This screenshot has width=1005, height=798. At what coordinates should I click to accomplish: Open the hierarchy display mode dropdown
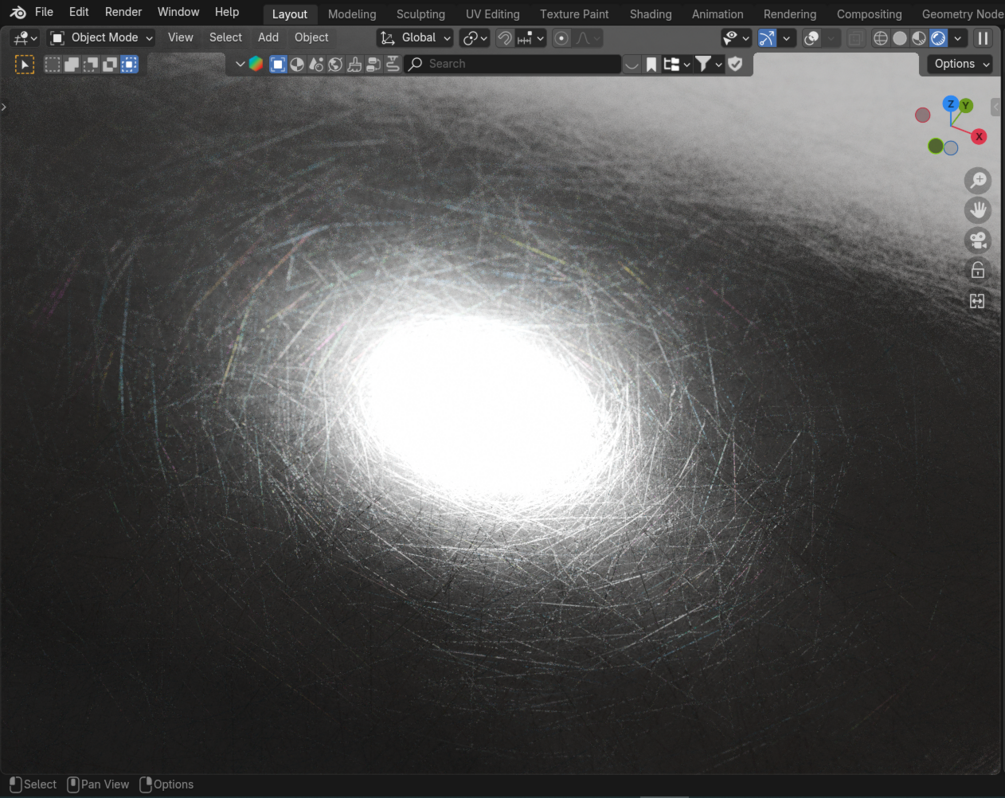677,64
